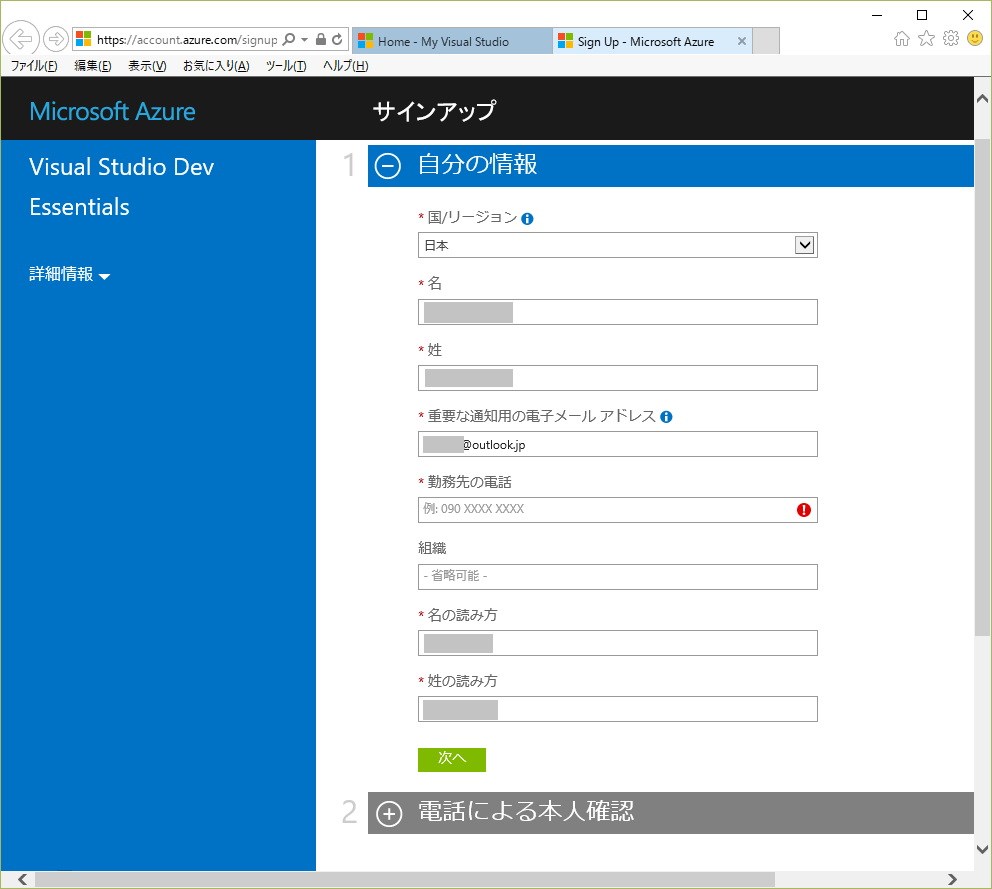Open the 国/リージョン country dropdown

coord(617,245)
